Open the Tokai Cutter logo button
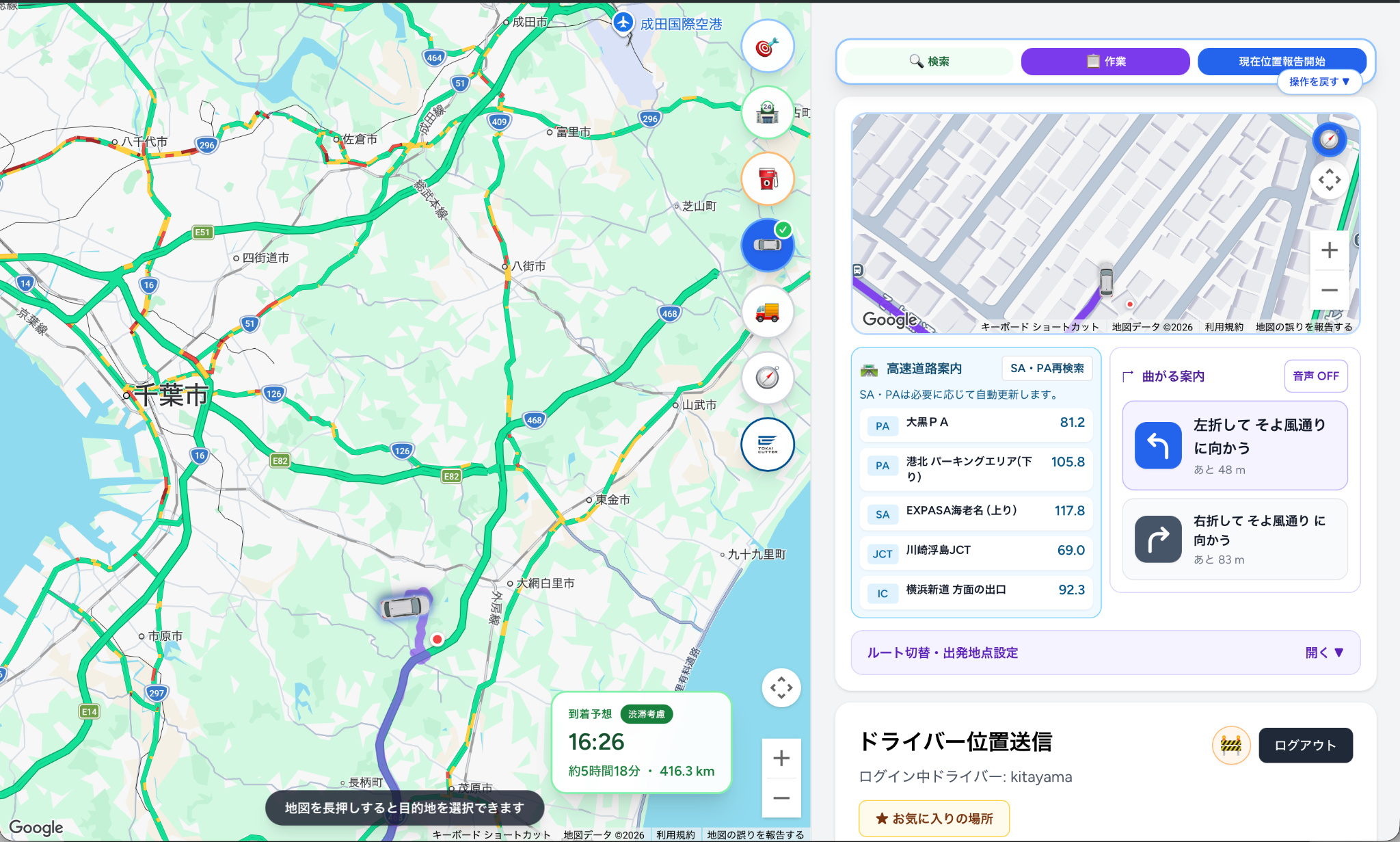 (767, 444)
